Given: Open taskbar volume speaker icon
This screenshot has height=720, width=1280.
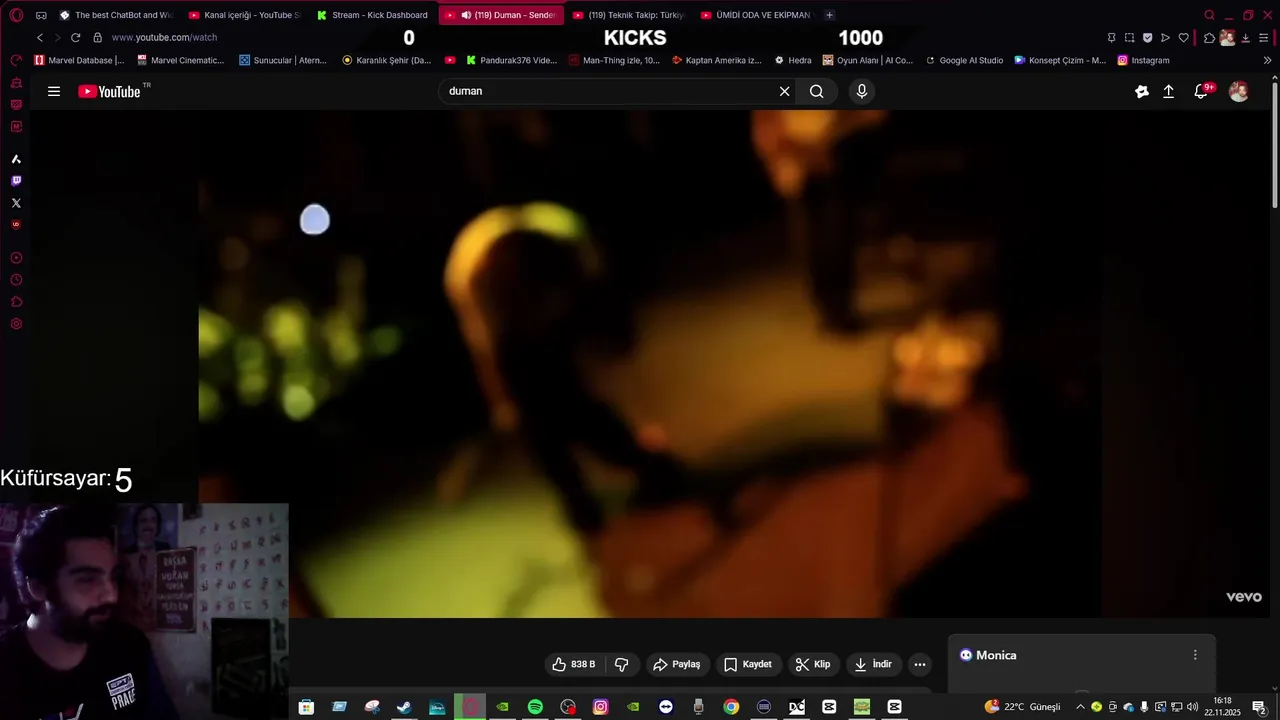Looking at the screenshot, I should [x=1193, y=707].
